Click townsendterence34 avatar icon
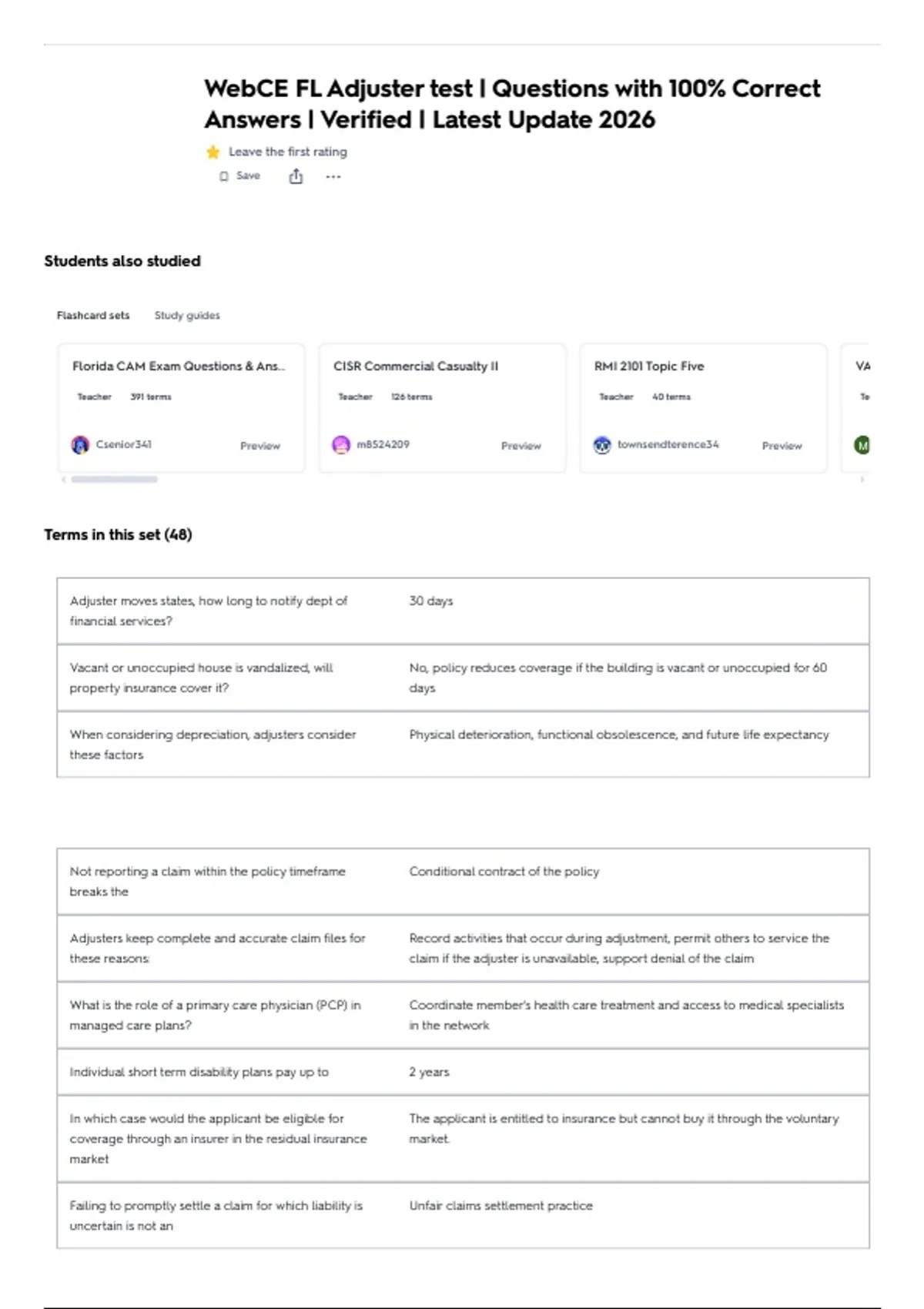The width and height of the screenshot is (924, 1309). tap(602, 445)
